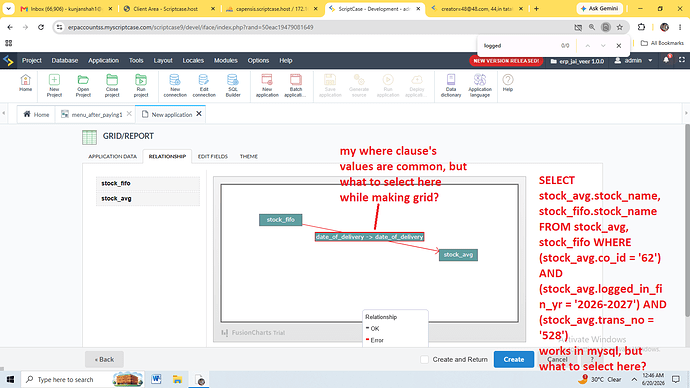The image size is (690, 388).
Task: Click the New application icon
Action: 267,85
